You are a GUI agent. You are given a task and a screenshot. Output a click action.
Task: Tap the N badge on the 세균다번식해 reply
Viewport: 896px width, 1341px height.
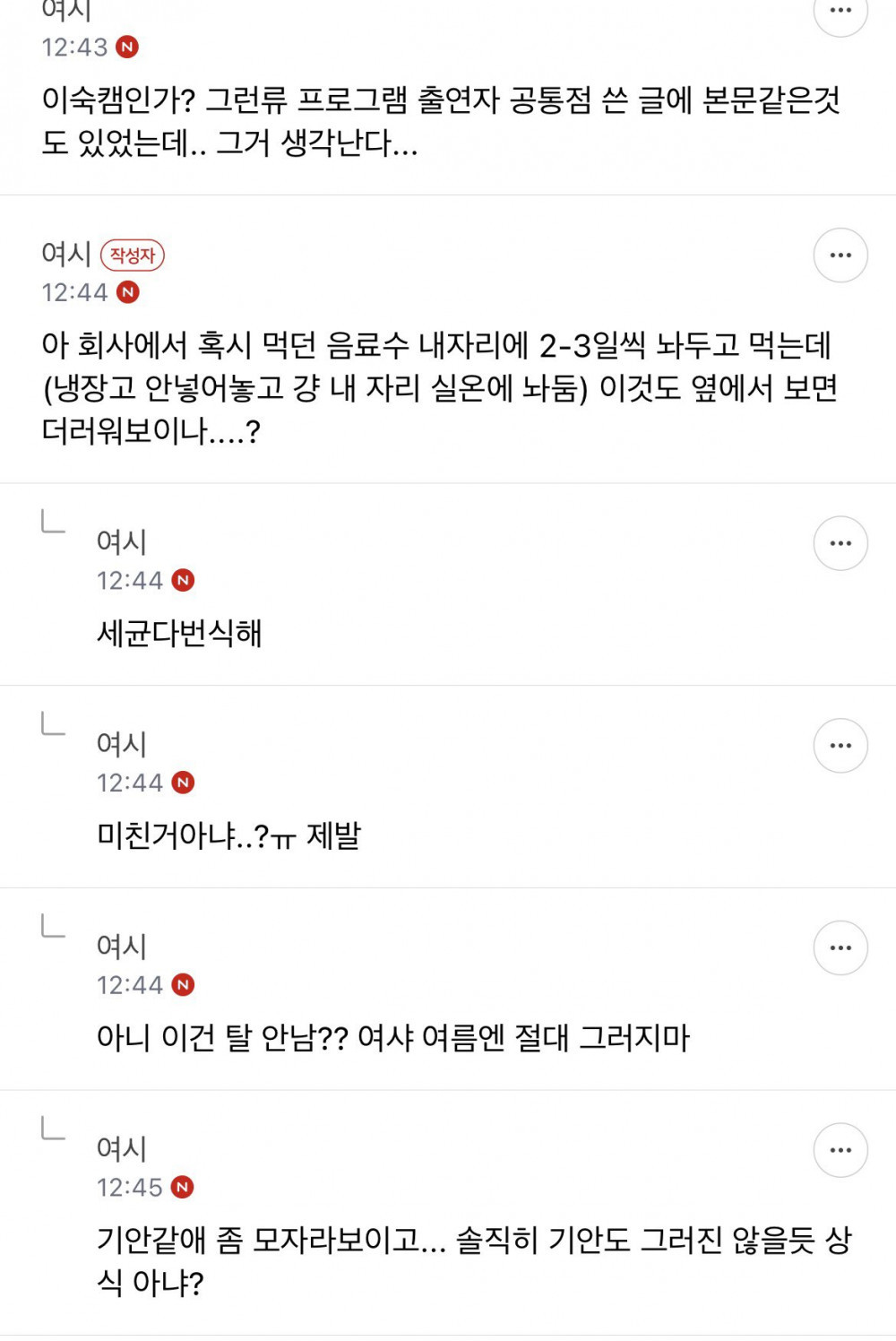[x=183, y=581]
